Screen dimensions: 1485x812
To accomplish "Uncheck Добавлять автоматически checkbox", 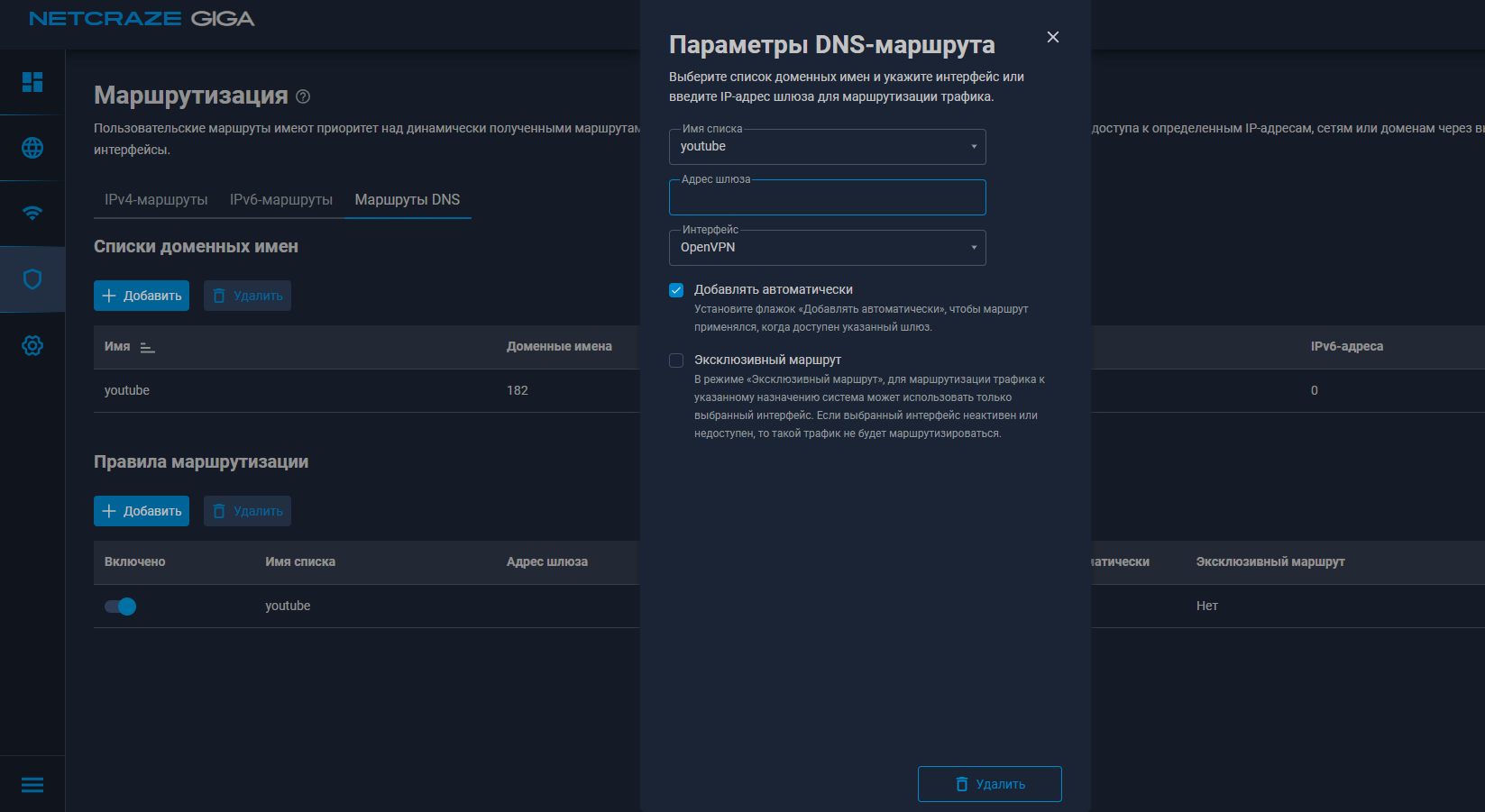I will point(676,290).
